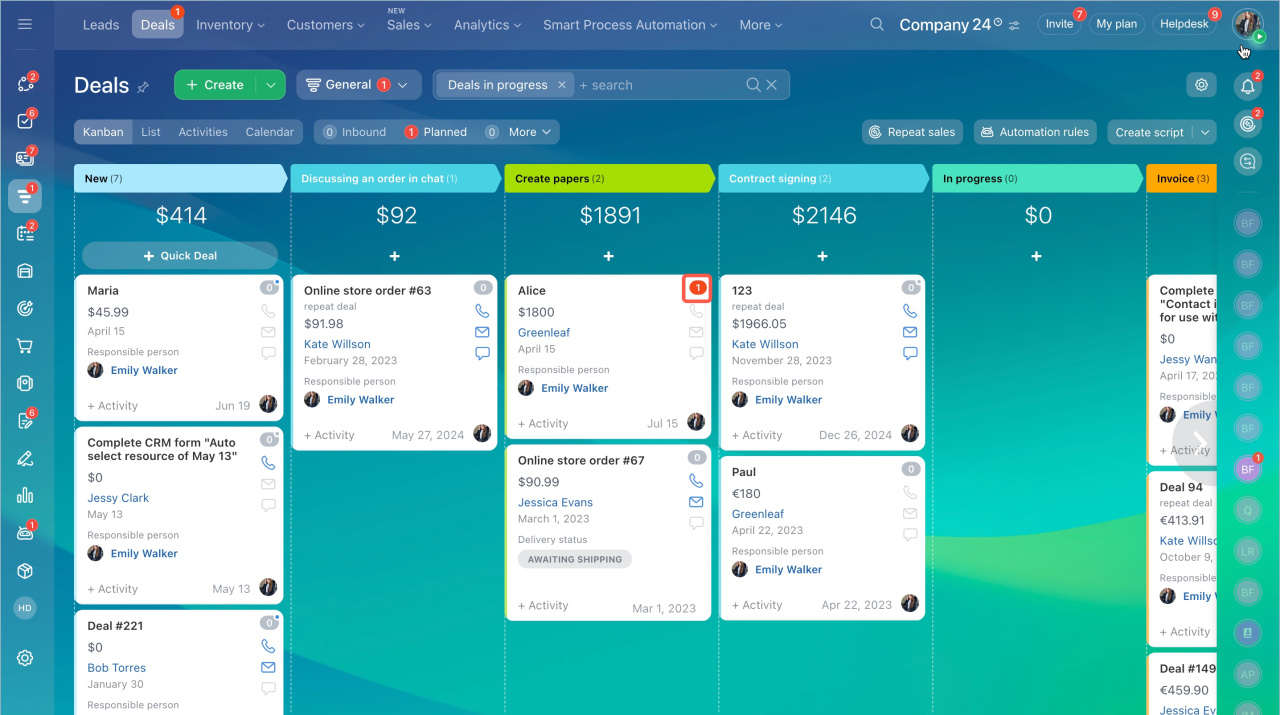
Task: Open the hamburger main menu
Action: 25,24
